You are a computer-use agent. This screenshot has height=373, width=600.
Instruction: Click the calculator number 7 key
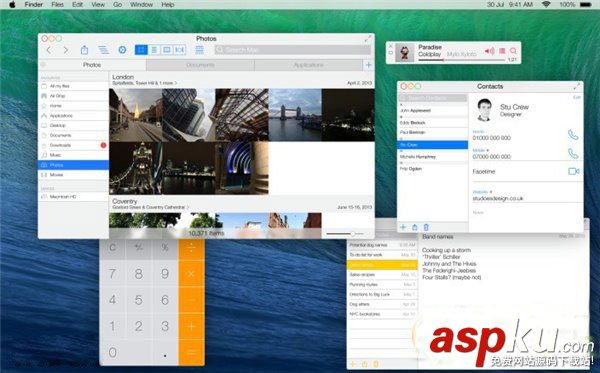[112, 274]
